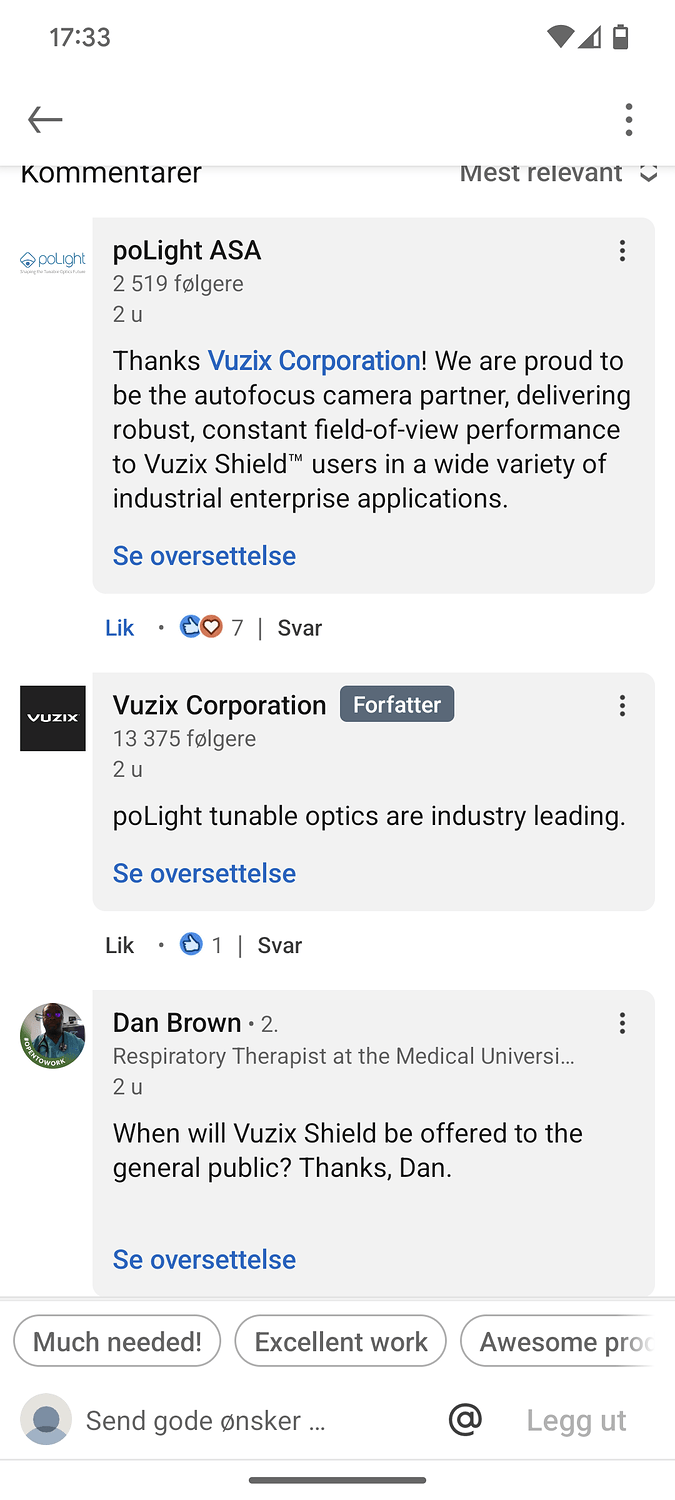Screen dimensions: 675x1500
Task: Open options for Vuzix Corporation comment
Action: 622,706
